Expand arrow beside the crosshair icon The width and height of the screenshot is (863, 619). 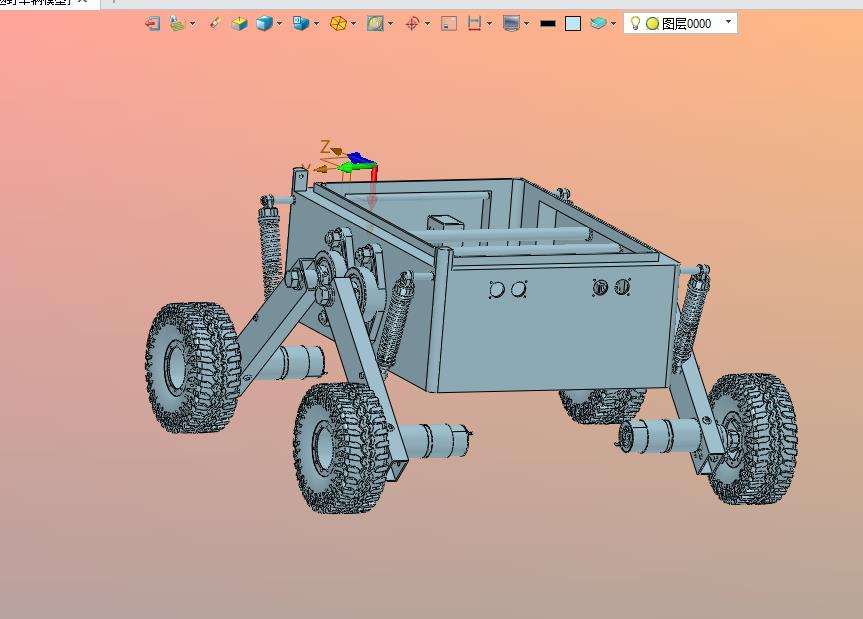[x=428, y=24]
